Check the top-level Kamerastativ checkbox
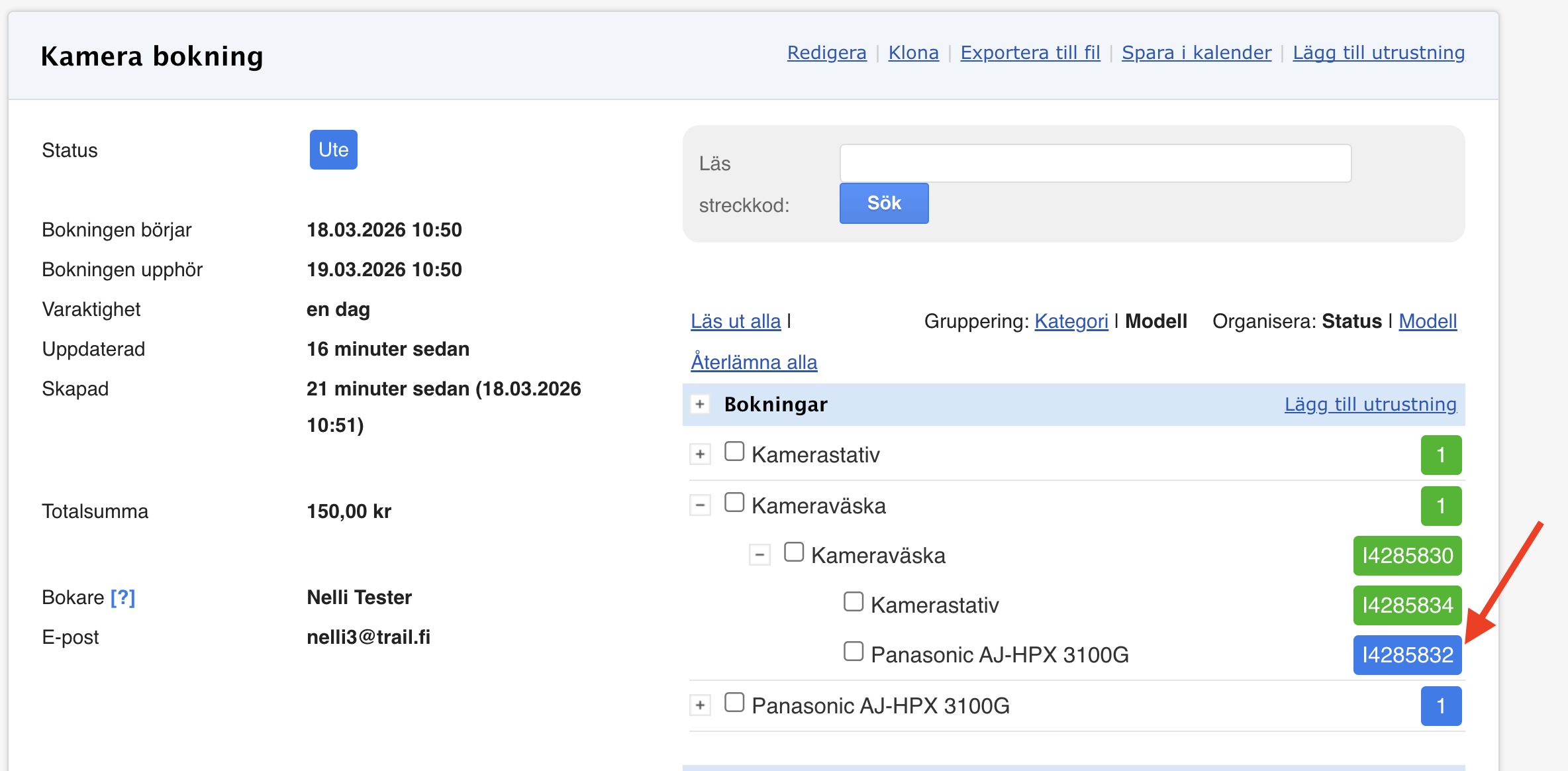This screenshot has width=1568, height=771. coord(734,452)
